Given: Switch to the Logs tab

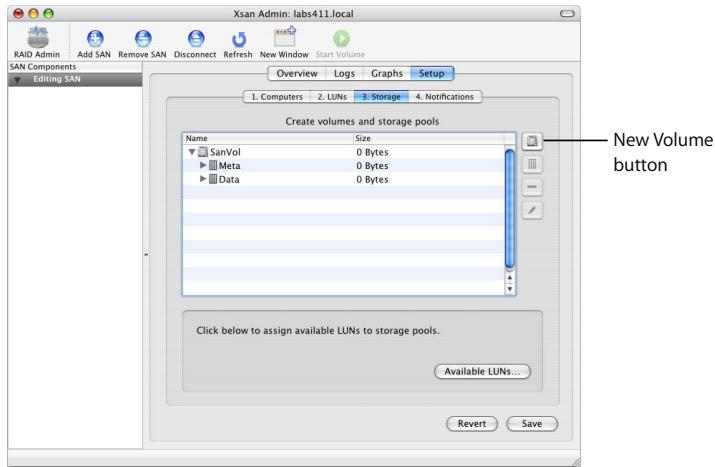Looking at the screenshot, I should click(x=344, y=73).
